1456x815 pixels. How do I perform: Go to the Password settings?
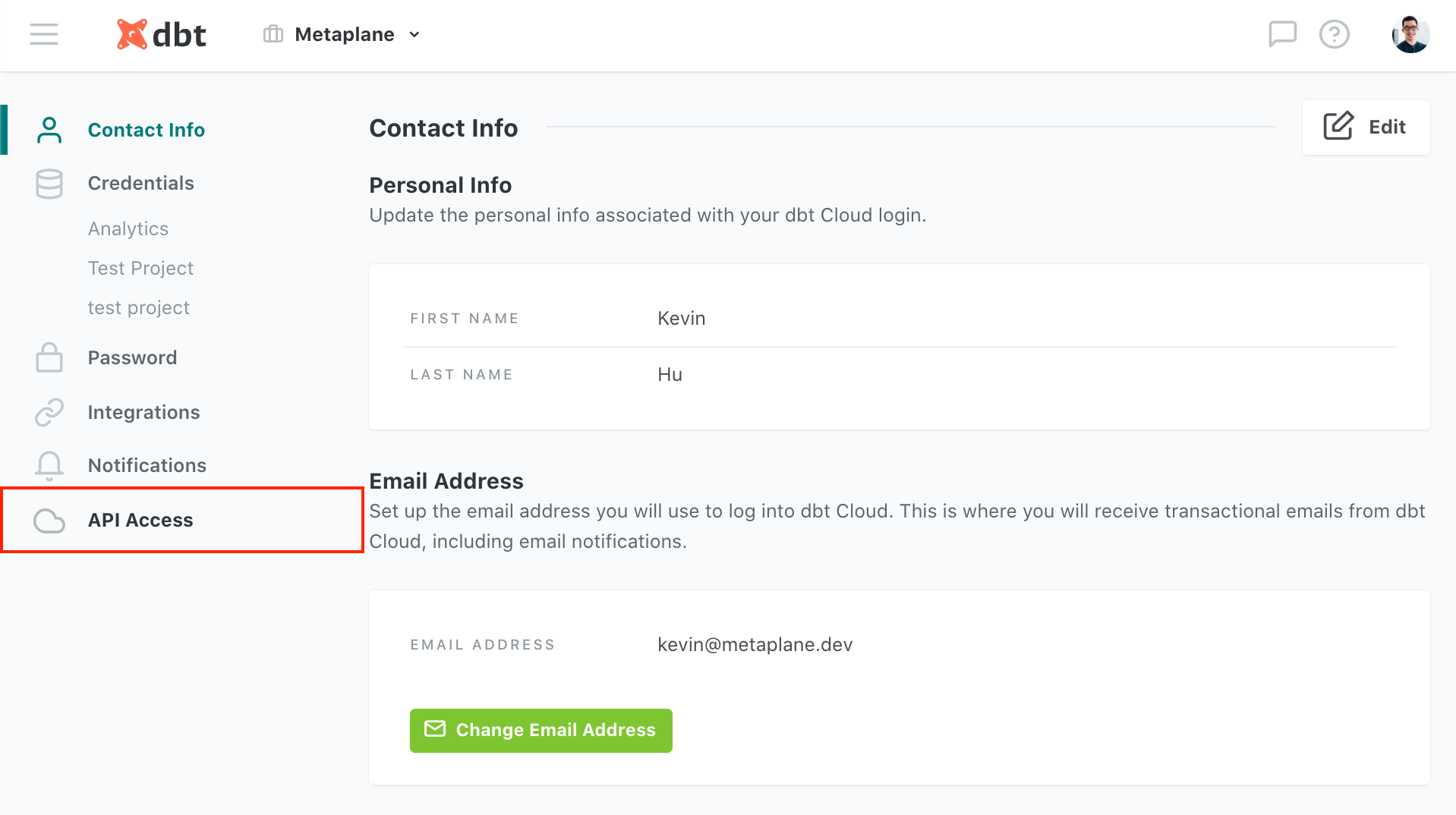(133, 357)
